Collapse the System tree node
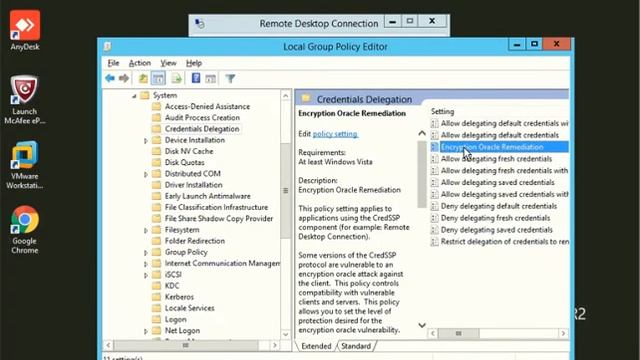This screenshot has width=640, height=360. pyautogui.click(x=134, y=96)
